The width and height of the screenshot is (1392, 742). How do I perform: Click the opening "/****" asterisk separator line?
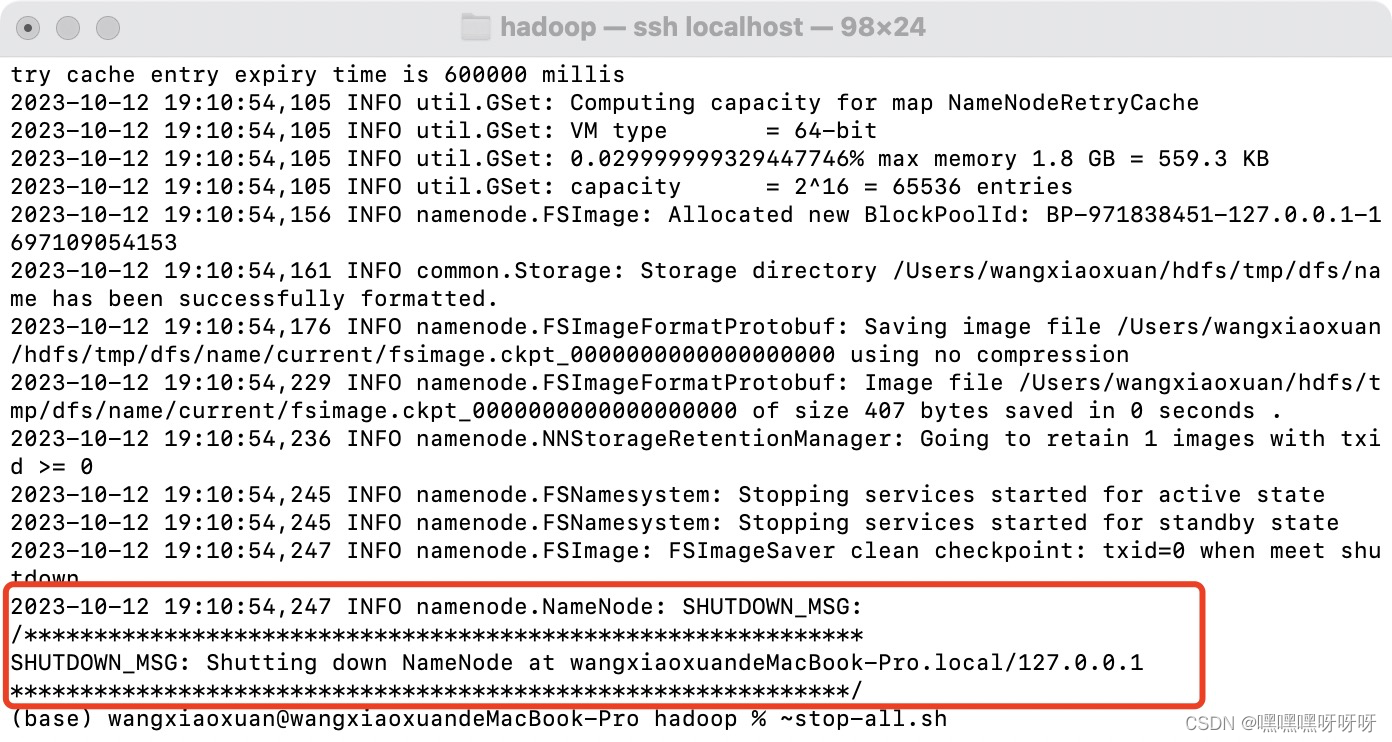pyautogui.click(x=437, y=635)
